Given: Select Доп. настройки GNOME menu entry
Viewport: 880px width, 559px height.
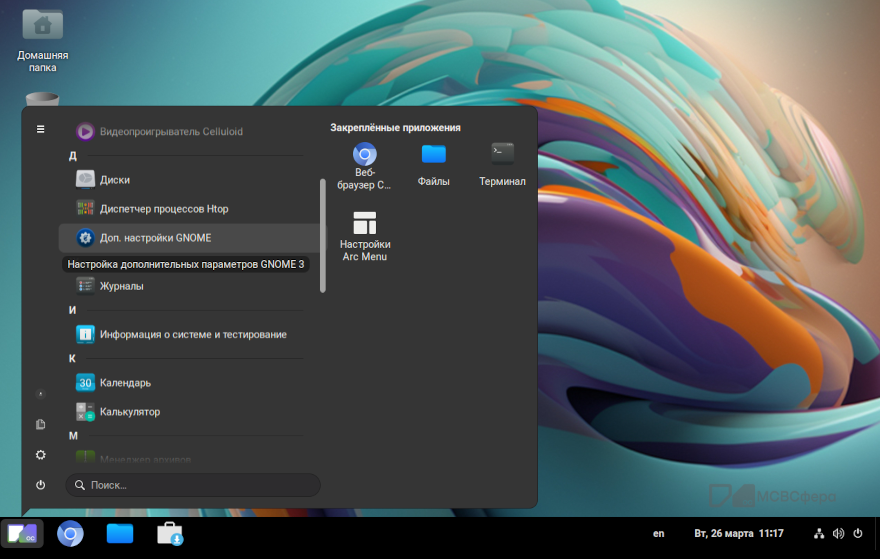Looking at the screenshot, I should (155, 238).
